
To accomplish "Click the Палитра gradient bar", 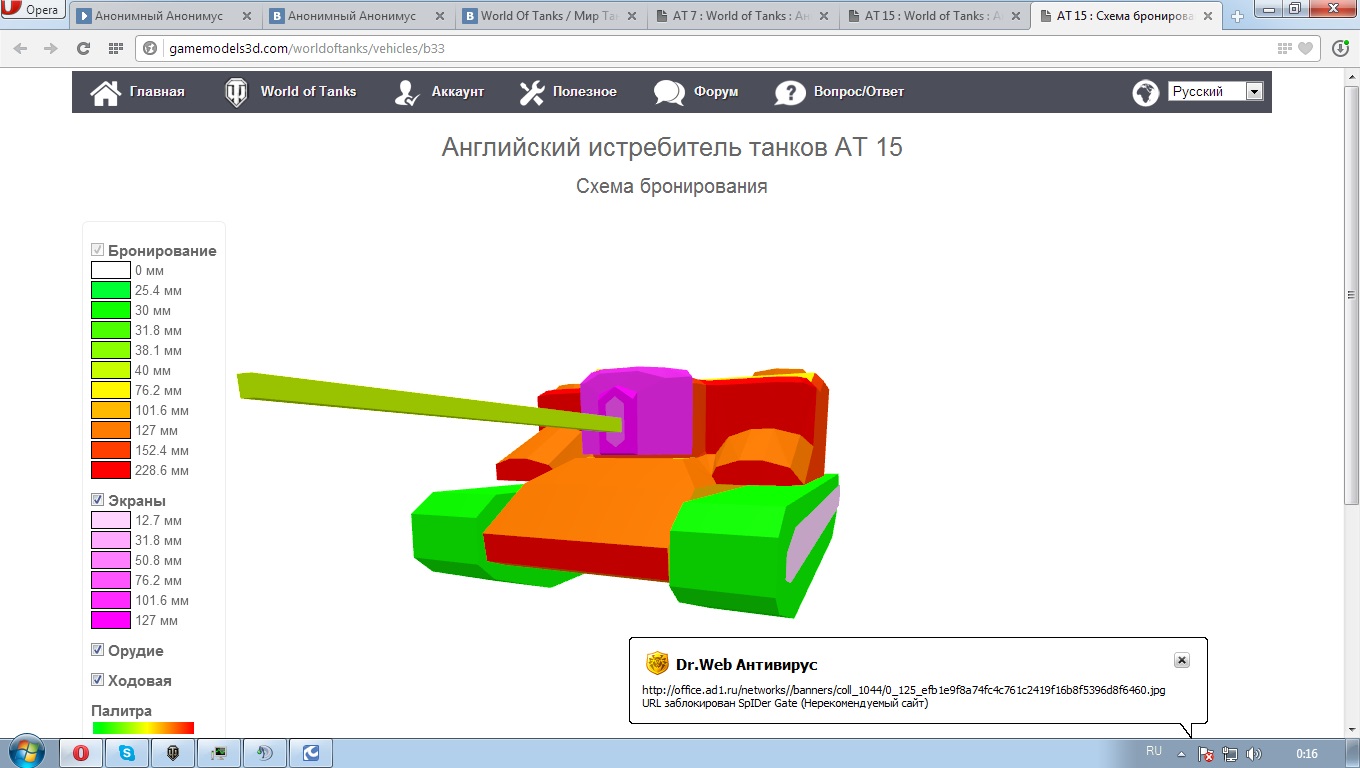I will point(143,728).
